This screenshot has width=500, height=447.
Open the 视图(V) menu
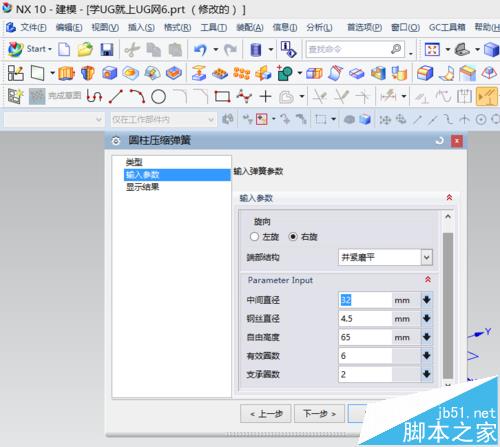[x=105, y=27]
